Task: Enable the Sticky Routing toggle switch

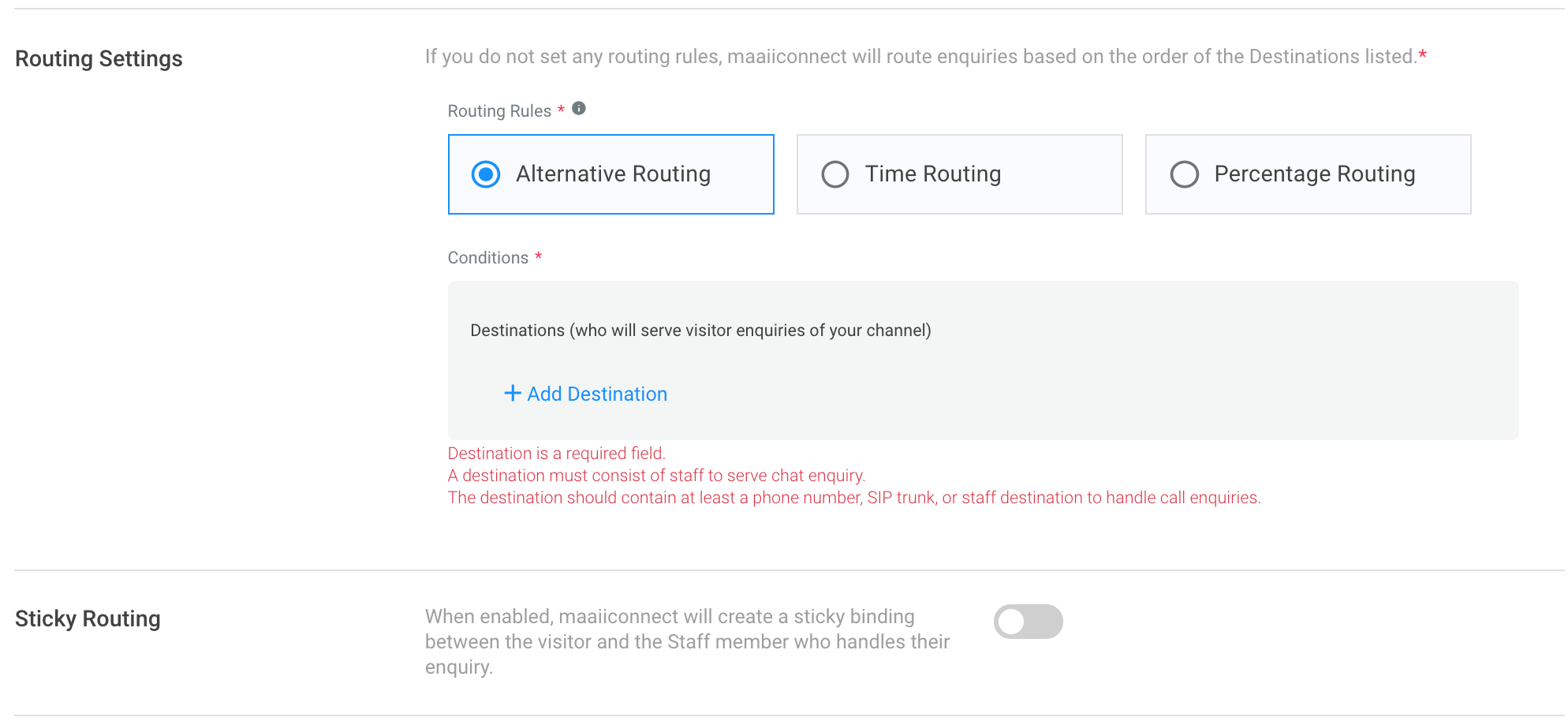Action: [1028, 622]
